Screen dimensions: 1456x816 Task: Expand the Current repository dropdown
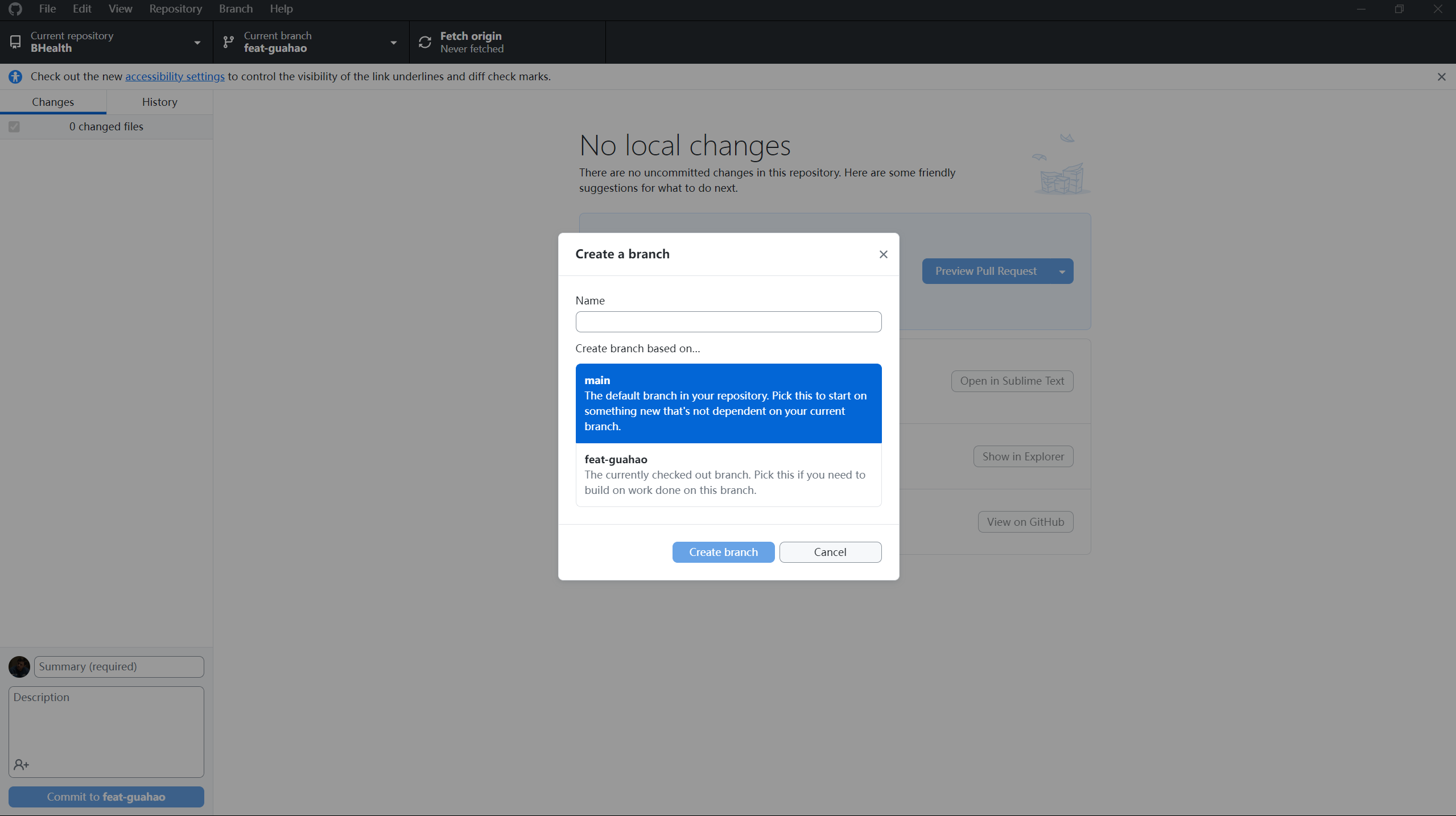(197, 43)
